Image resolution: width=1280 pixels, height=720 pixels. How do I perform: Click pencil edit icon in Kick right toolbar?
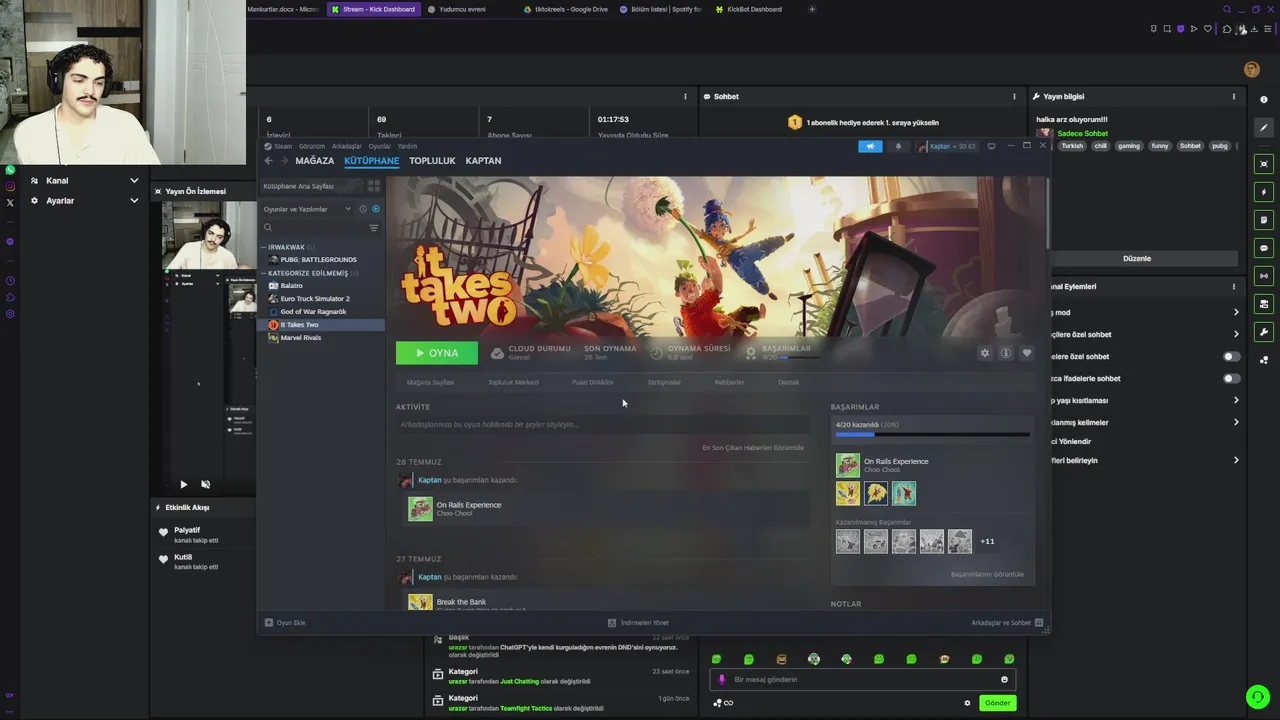1264,128
